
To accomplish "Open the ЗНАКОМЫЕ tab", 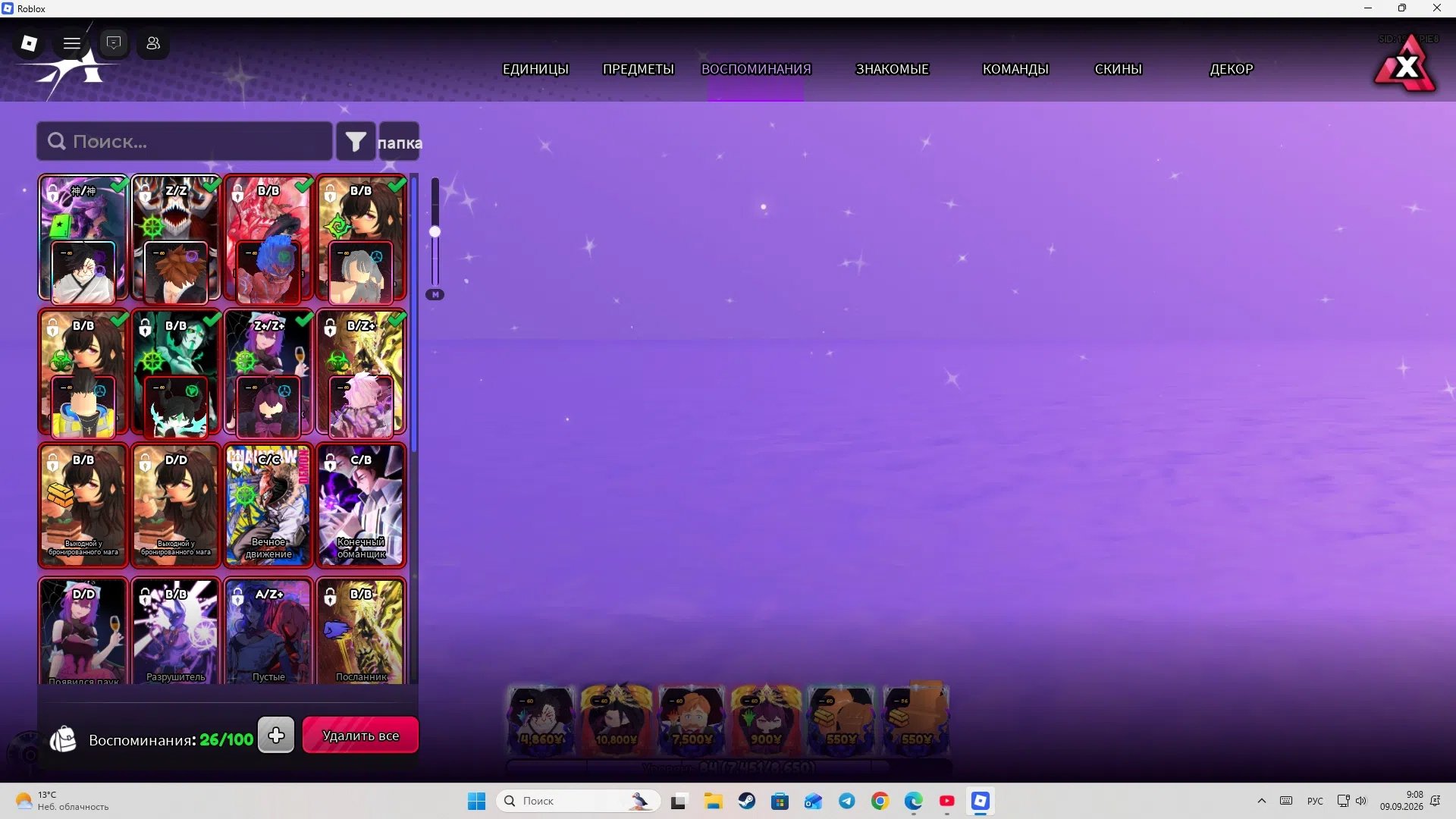I will coord(893,69).
